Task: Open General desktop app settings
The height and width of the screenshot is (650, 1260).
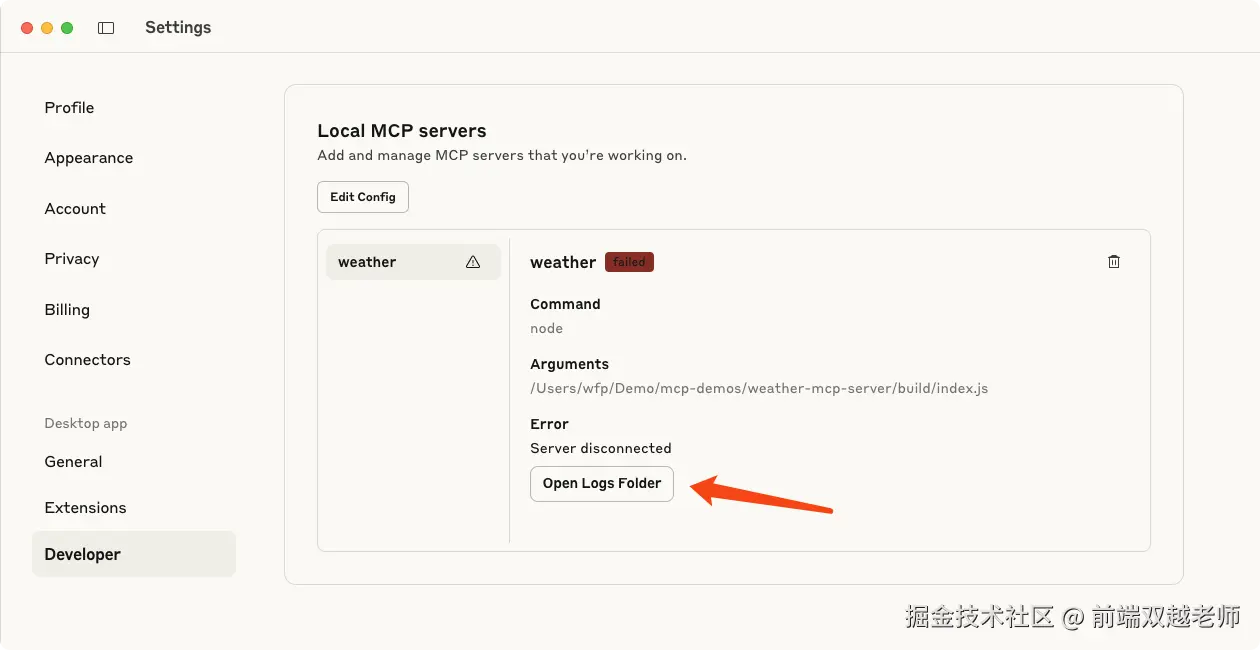Action: coord(73,462)
